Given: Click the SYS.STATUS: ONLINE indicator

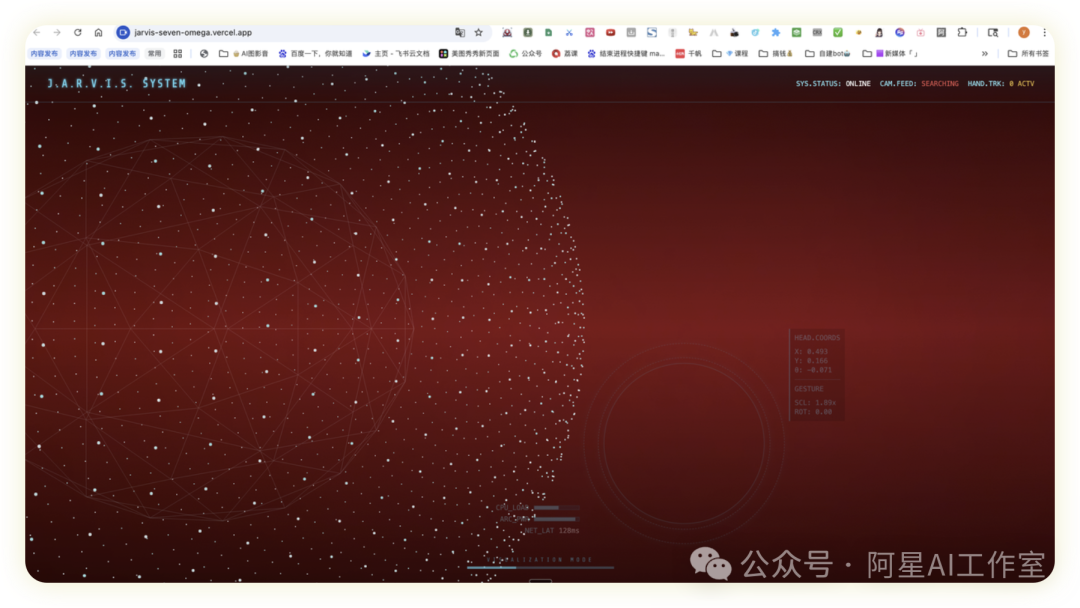Looking at the screenshot, I should (x=833, y=84).
